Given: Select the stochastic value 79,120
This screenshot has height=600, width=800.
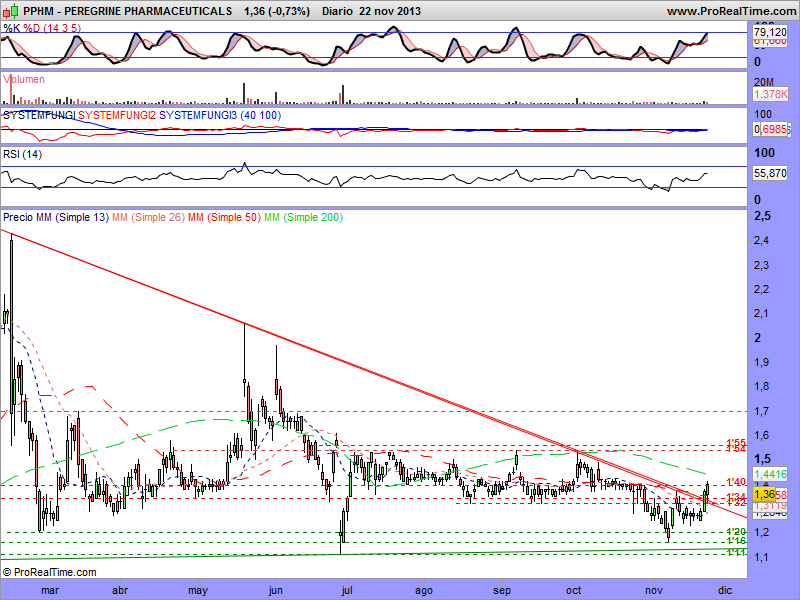Looking at the screenshot, I should pyautogui.click(x=770, y=32).
